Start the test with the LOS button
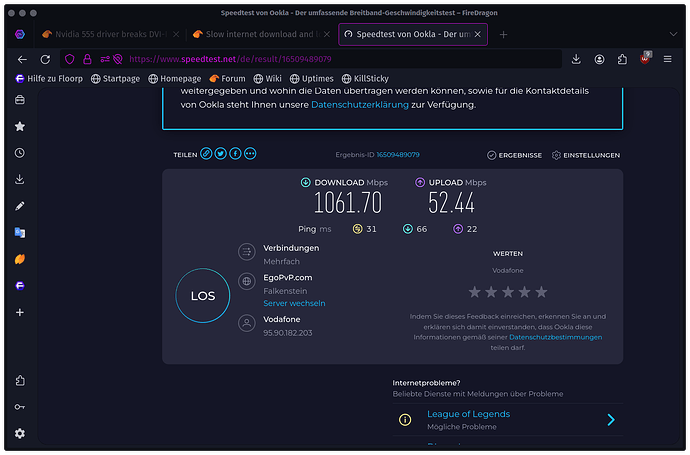This screenshot has height=455, width=690. 203,296
